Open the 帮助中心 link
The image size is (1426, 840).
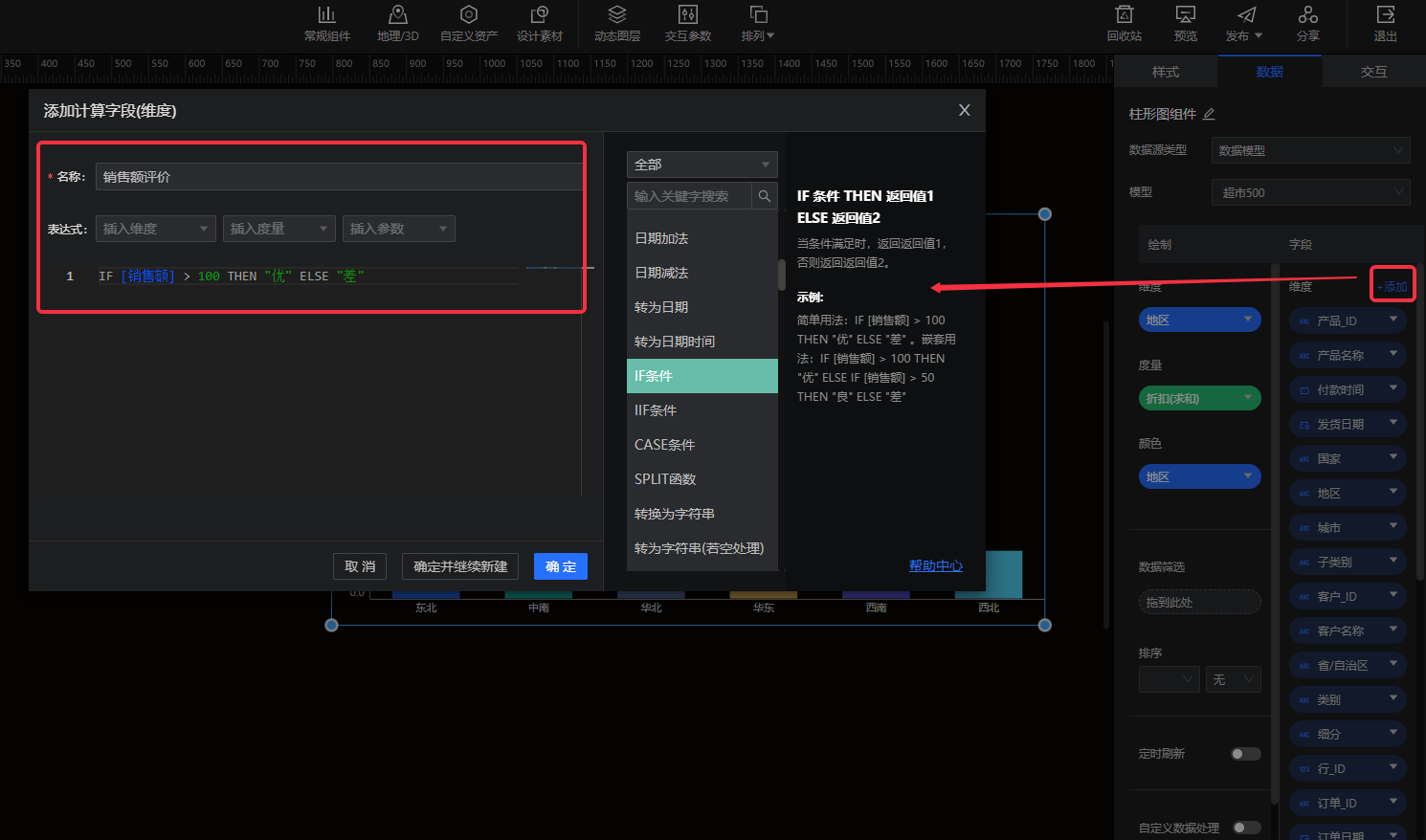[935, 565]
